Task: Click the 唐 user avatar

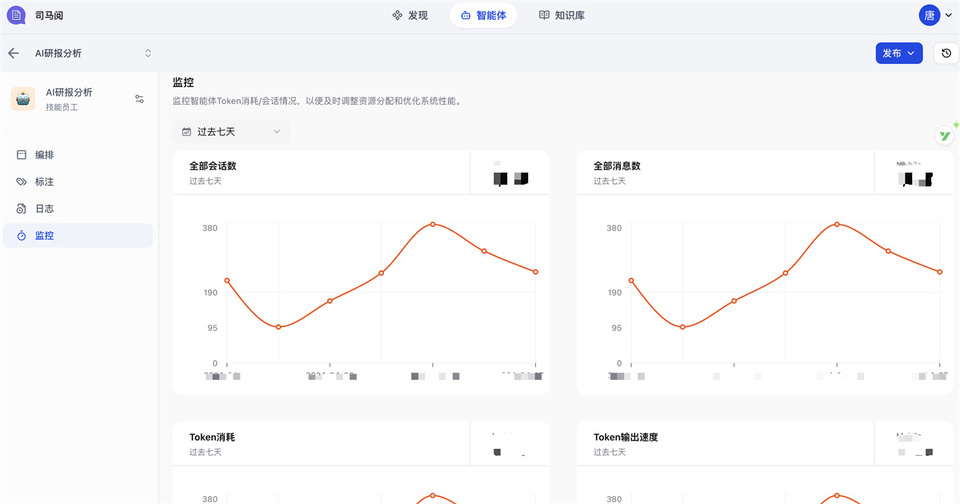Action: (929, 15)
